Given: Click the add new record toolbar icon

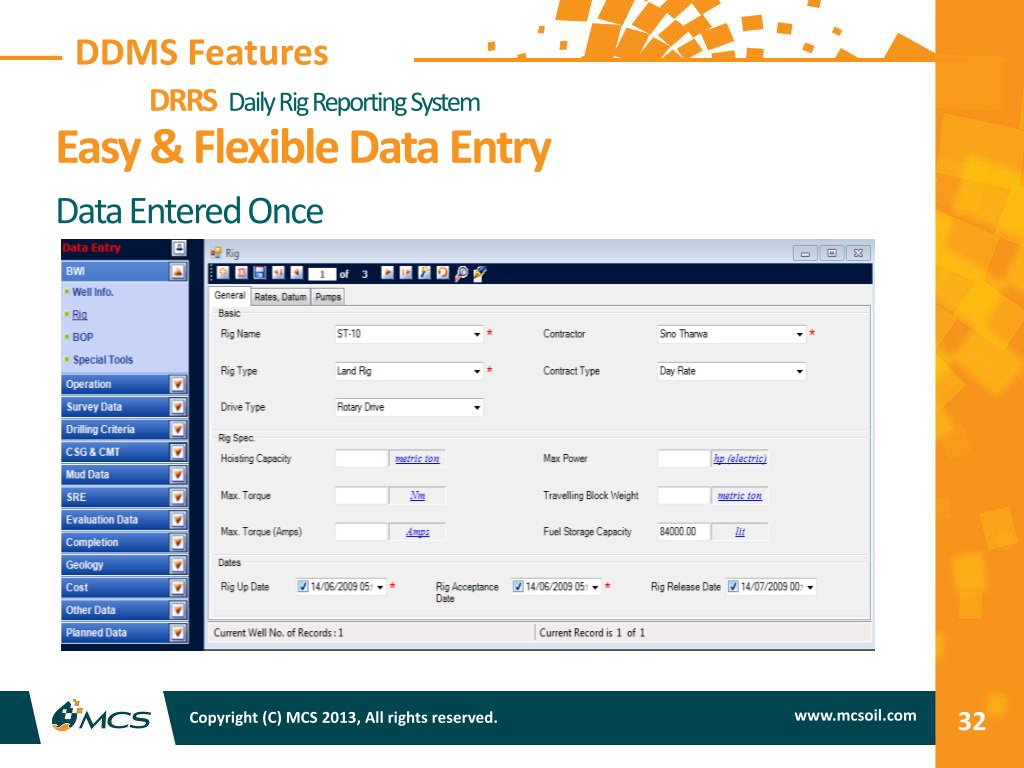Looking at the screenshot, I should click(223, 273).
